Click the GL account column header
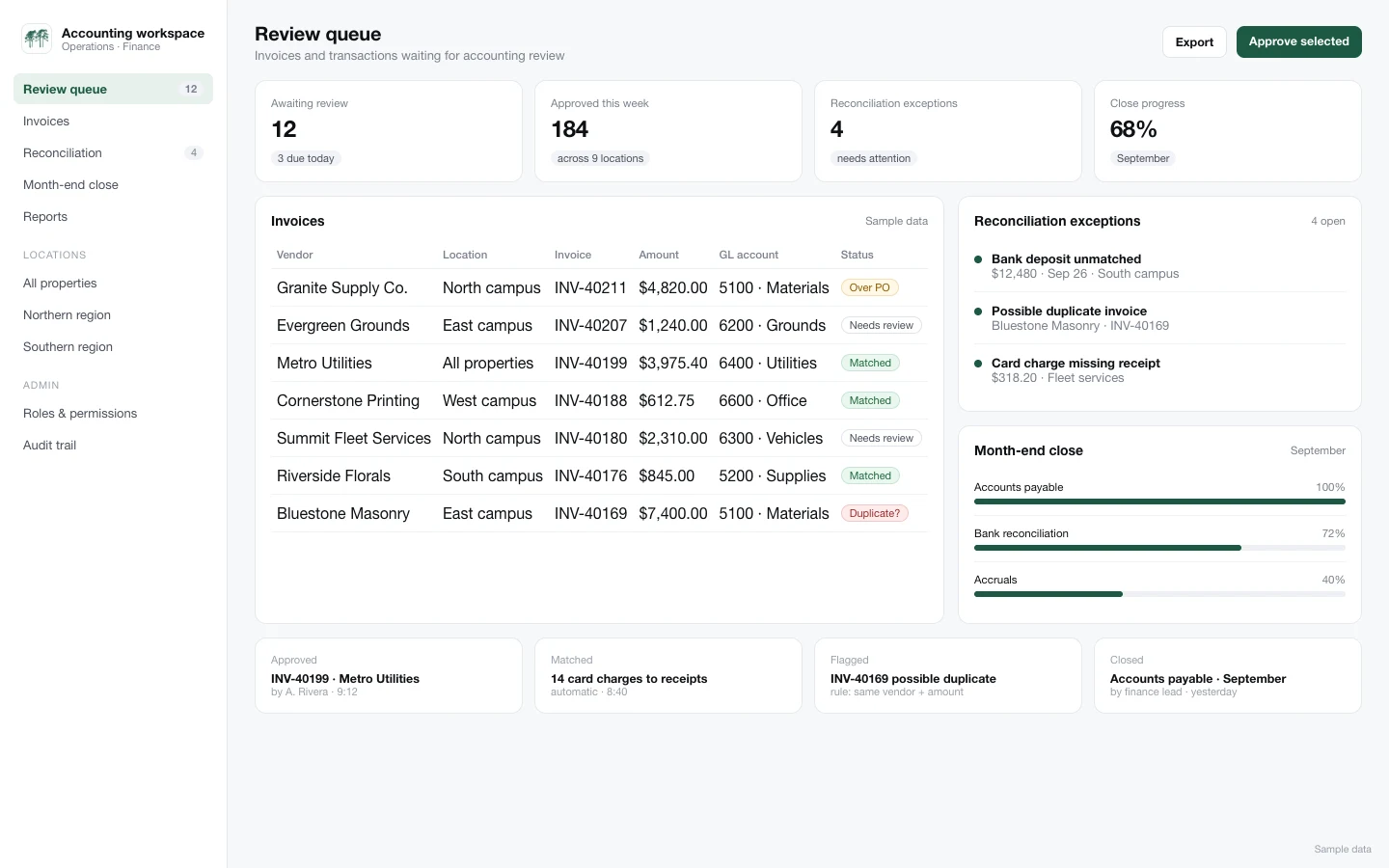The width and height of the screenshot is (1389, 868). click(749, 255)
